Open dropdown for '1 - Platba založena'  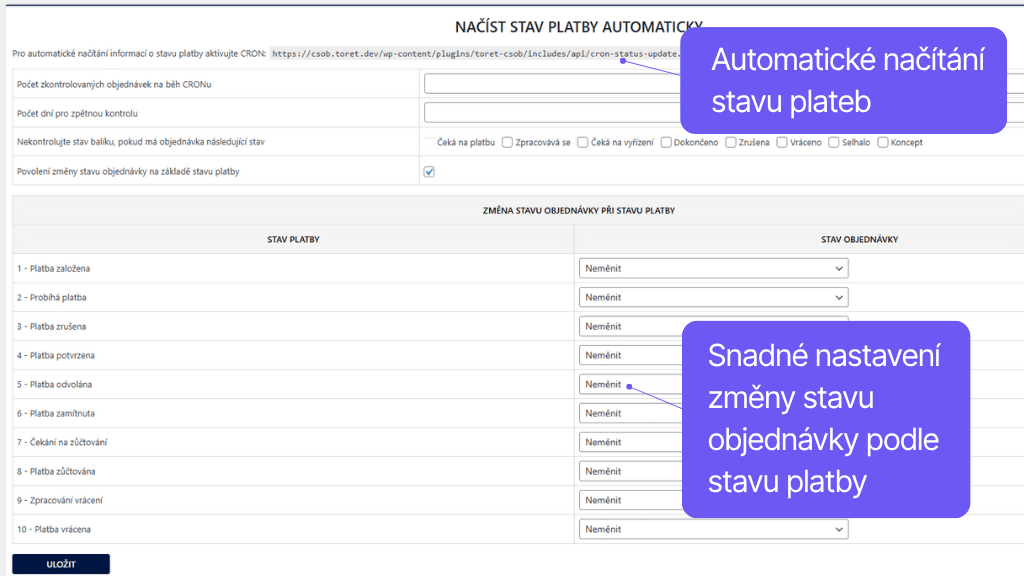[714, 268]
